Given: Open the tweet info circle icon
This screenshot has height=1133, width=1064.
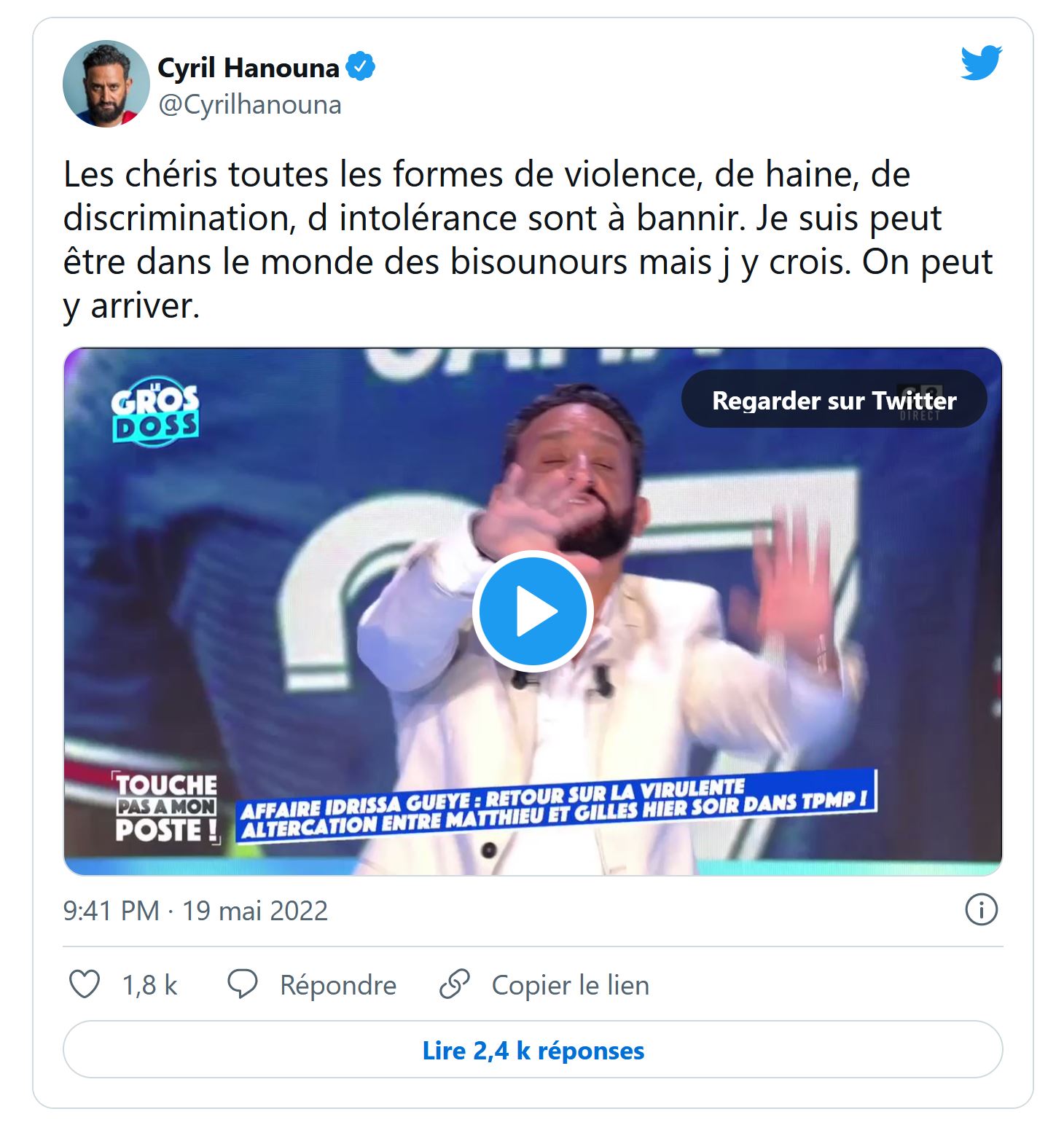Looking at the screenshot, I should click(981, 910).
